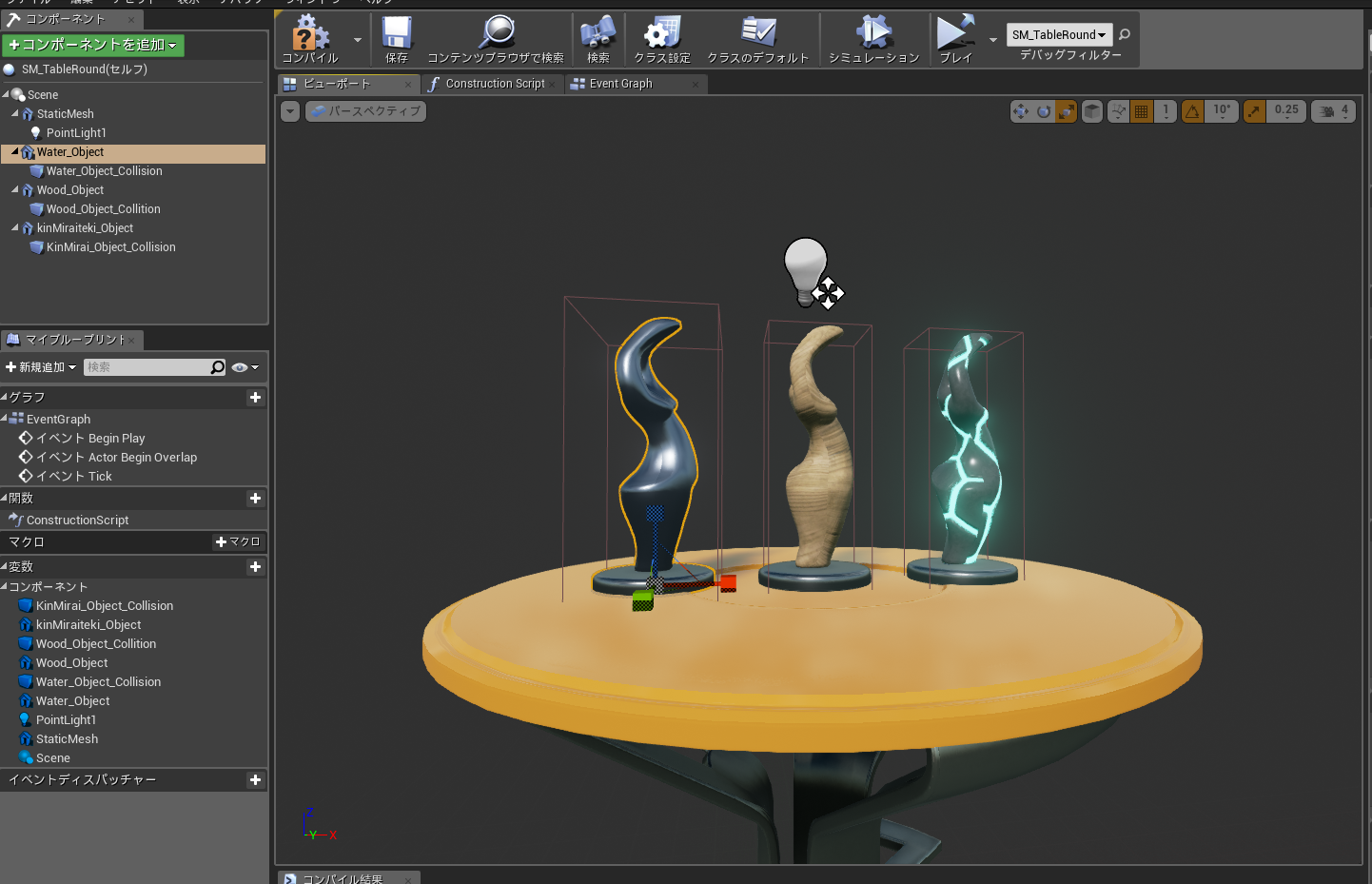The height and width of the screenshot is (884, 1372).
Task: Click the search magnifier in My Blueprint panel
Action: pos(218,367)
